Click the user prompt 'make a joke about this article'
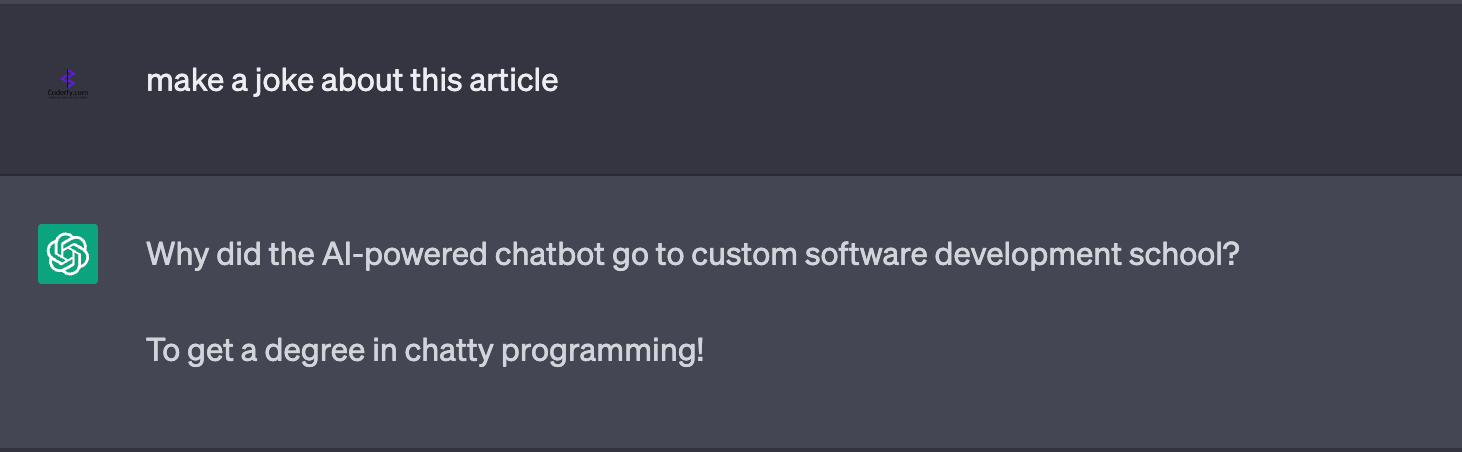 [352, 80]
